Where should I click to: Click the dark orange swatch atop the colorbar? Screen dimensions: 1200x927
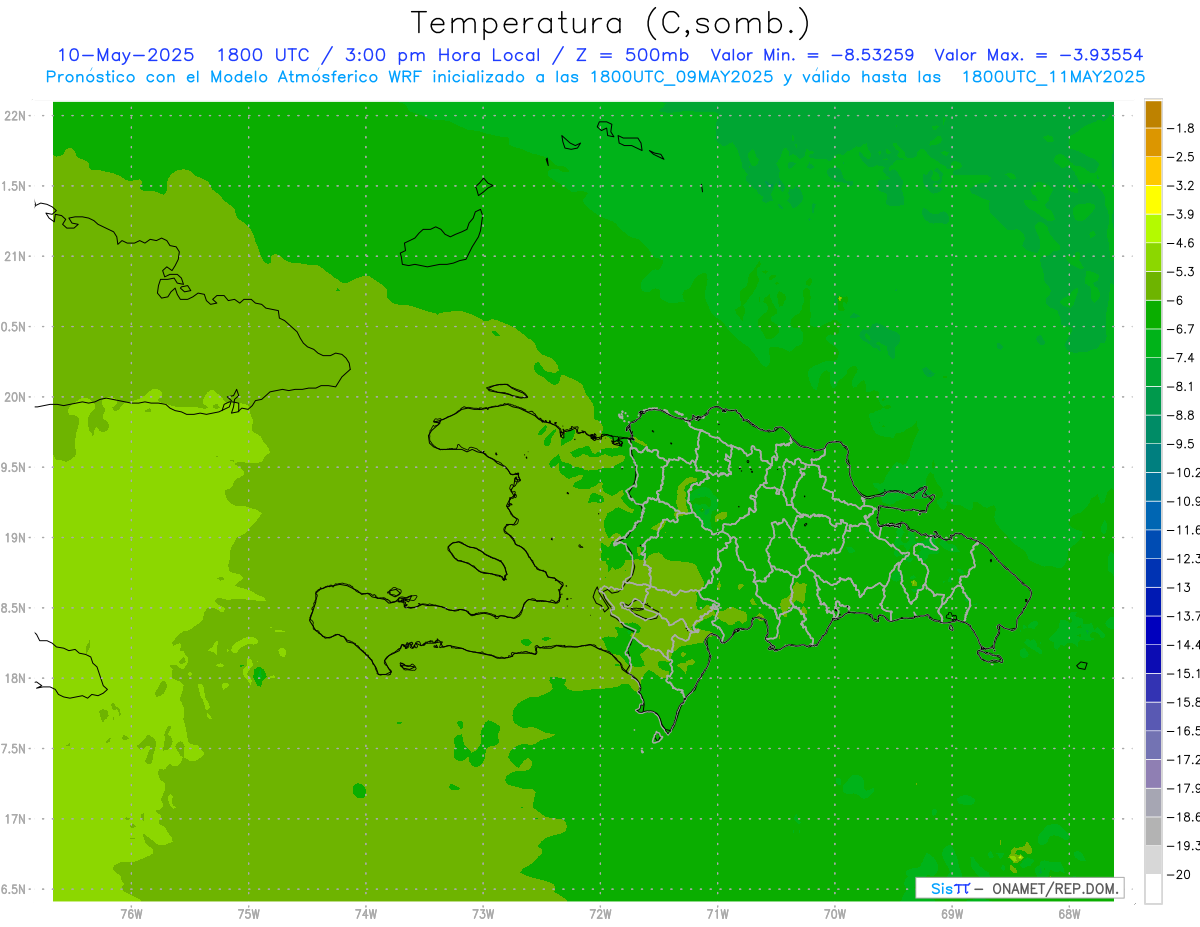(x=1153, y=113)
